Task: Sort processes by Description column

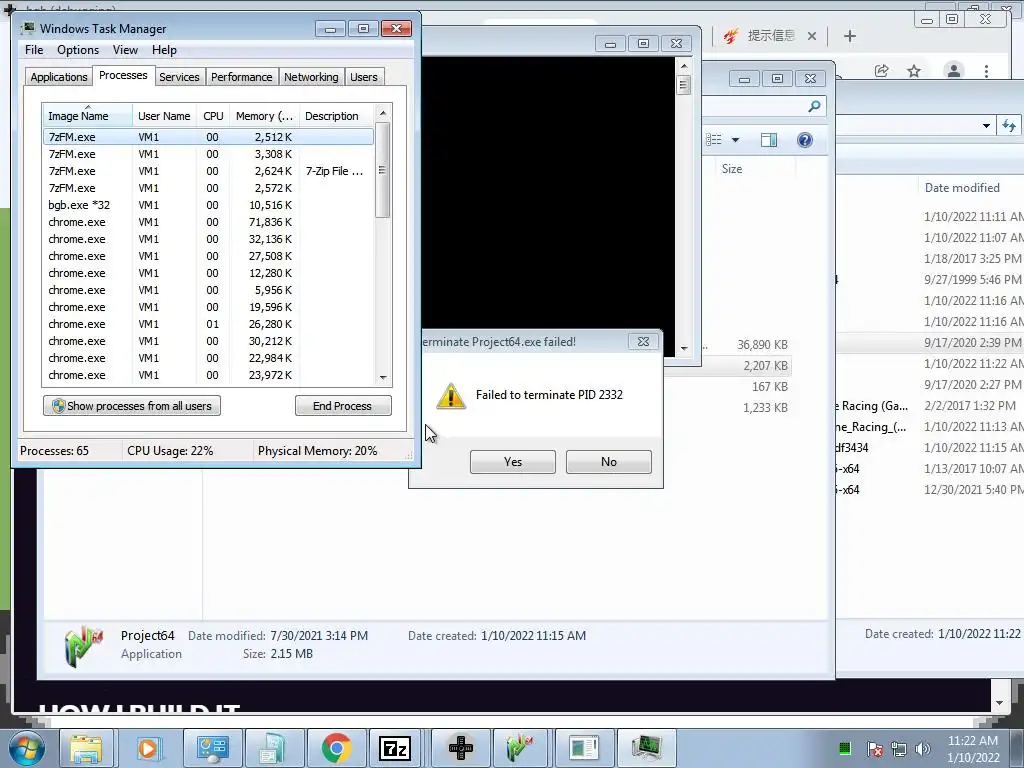Action: pyautogui.click(x=336, y=116)
